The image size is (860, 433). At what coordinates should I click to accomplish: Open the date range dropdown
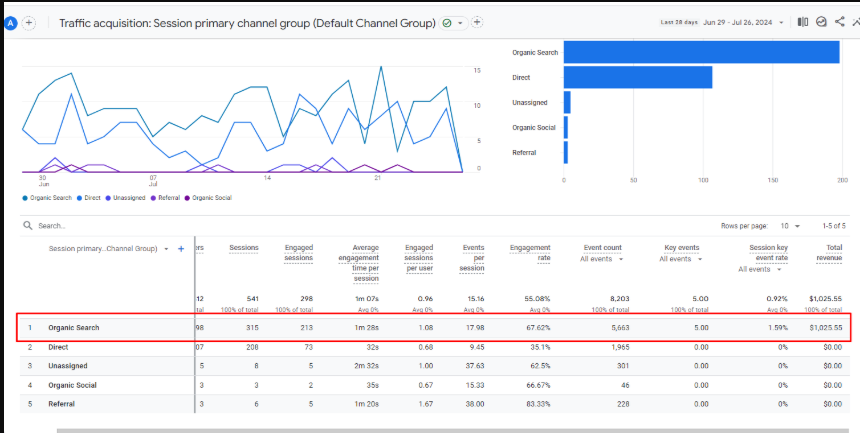click(x=780, y=22)
